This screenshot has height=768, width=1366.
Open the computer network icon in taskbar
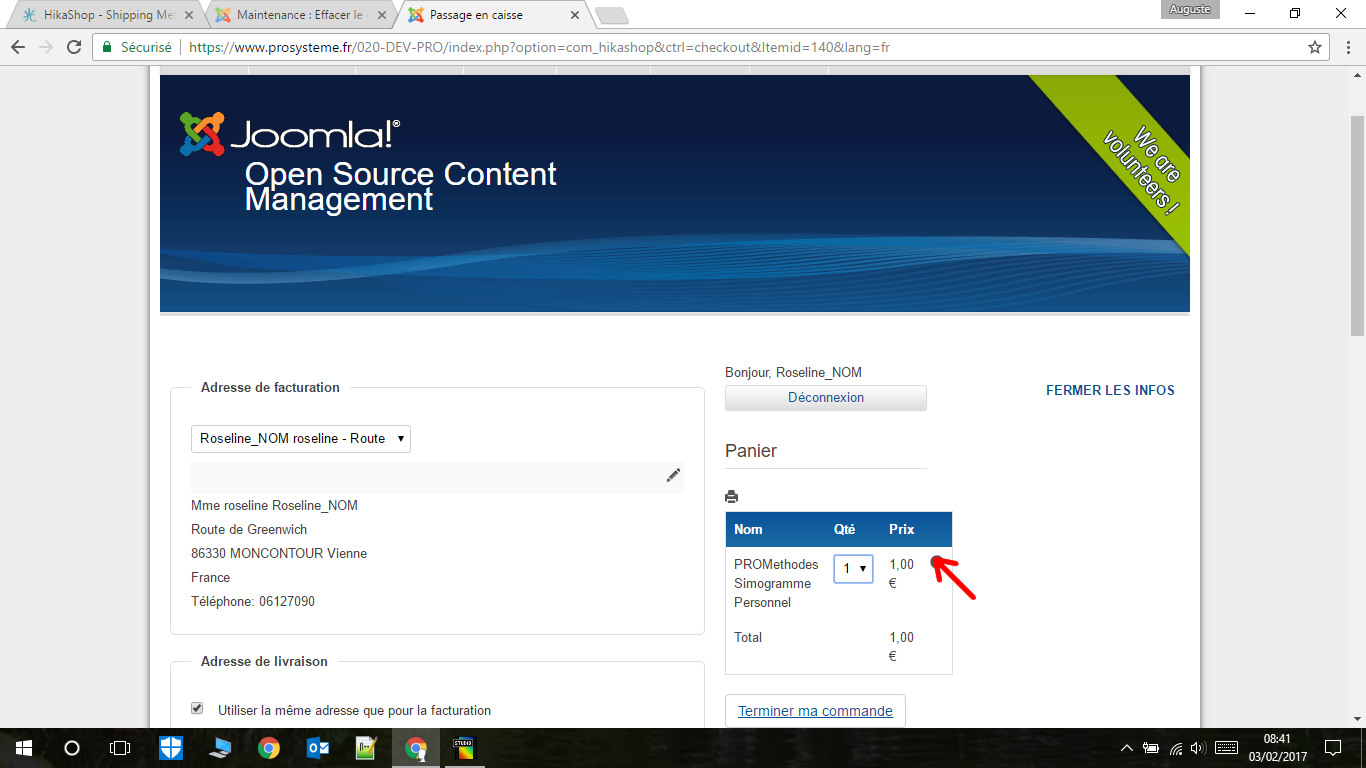pos(220,748)
